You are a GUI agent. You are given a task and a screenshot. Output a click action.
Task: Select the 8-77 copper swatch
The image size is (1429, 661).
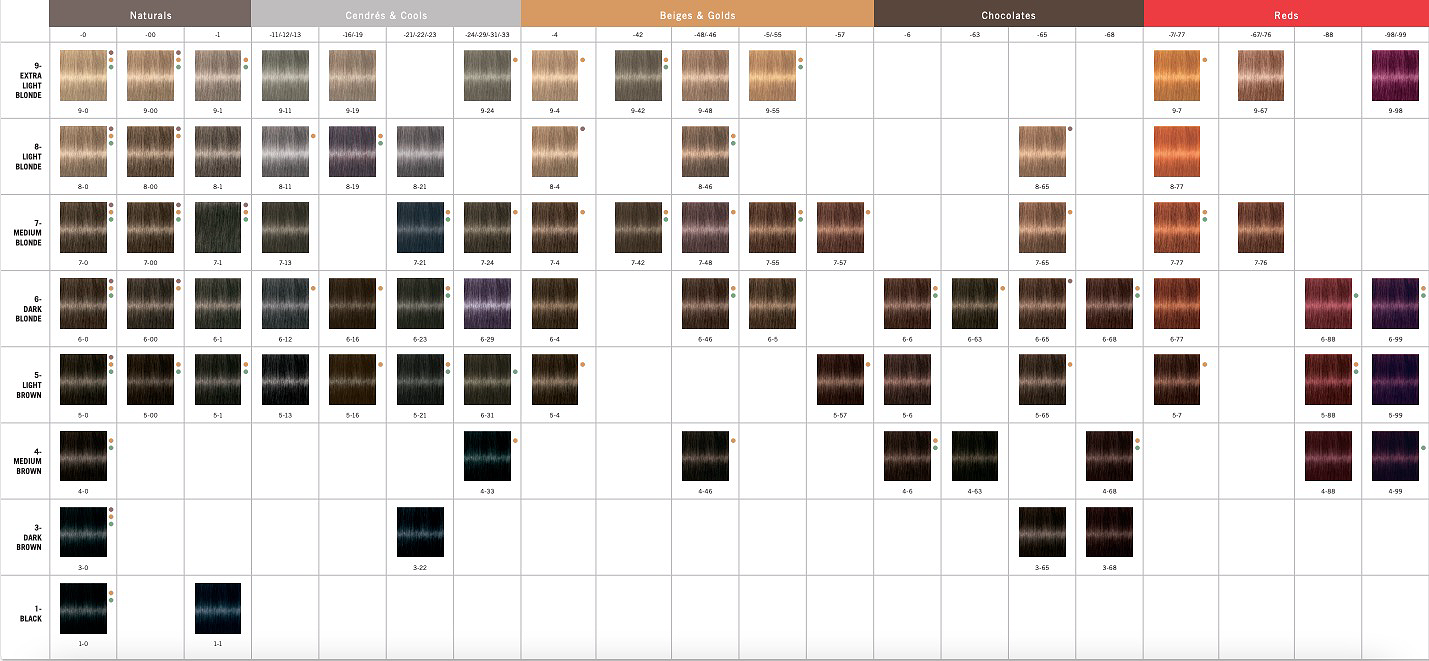coord(1176,151)
